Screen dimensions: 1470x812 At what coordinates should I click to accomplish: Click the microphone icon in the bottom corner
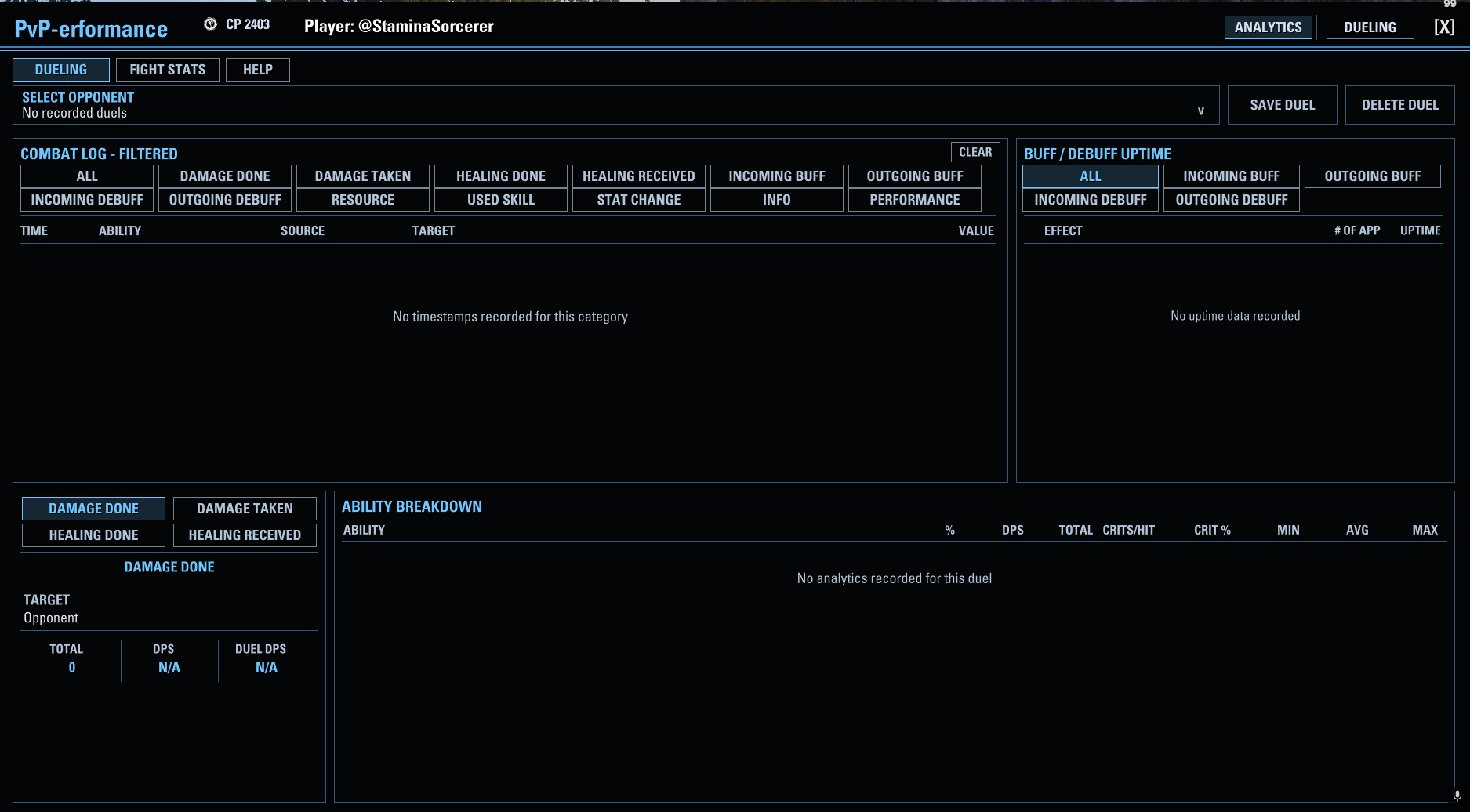pyautogui.click(x=1457, y=796)
